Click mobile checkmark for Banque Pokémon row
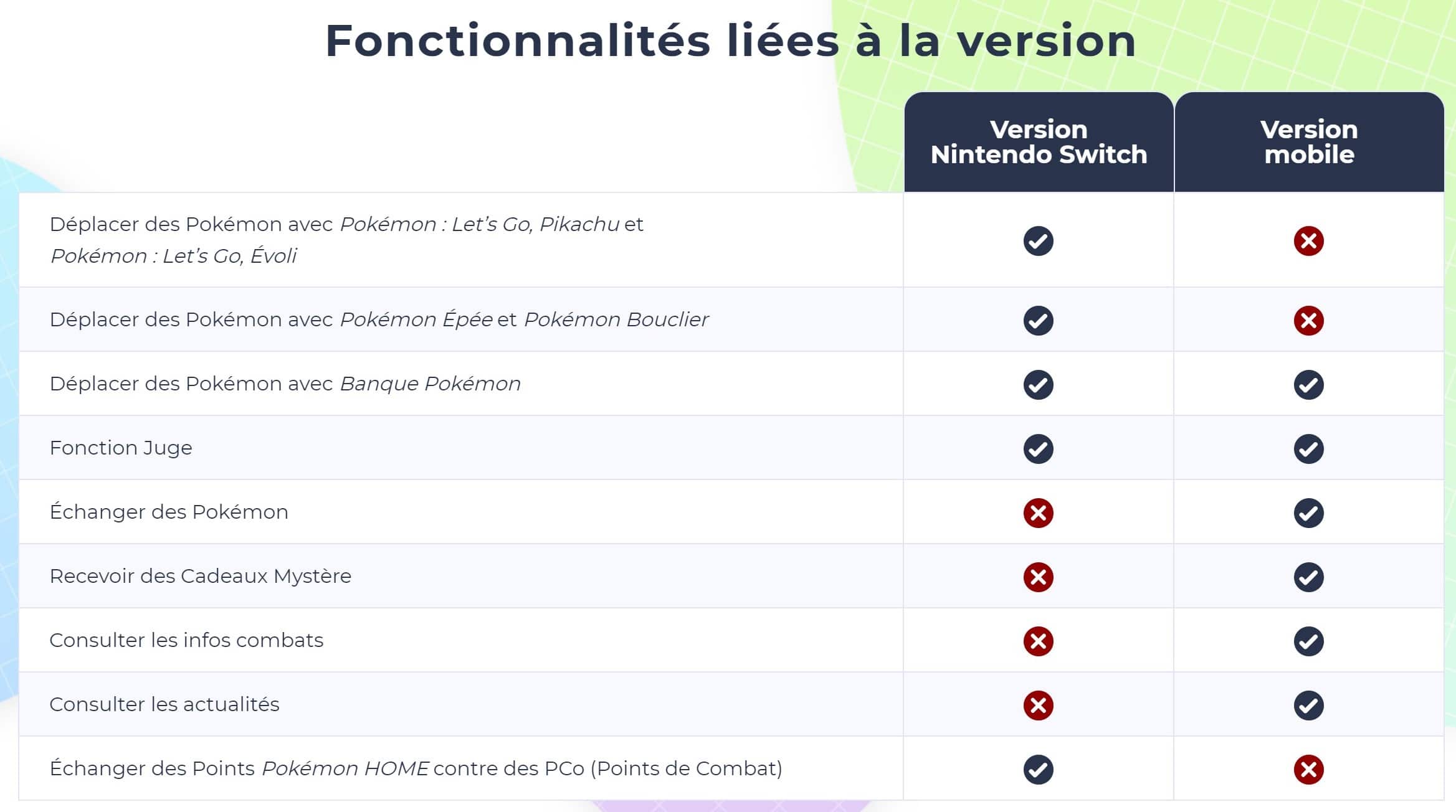 (1308, 385)
